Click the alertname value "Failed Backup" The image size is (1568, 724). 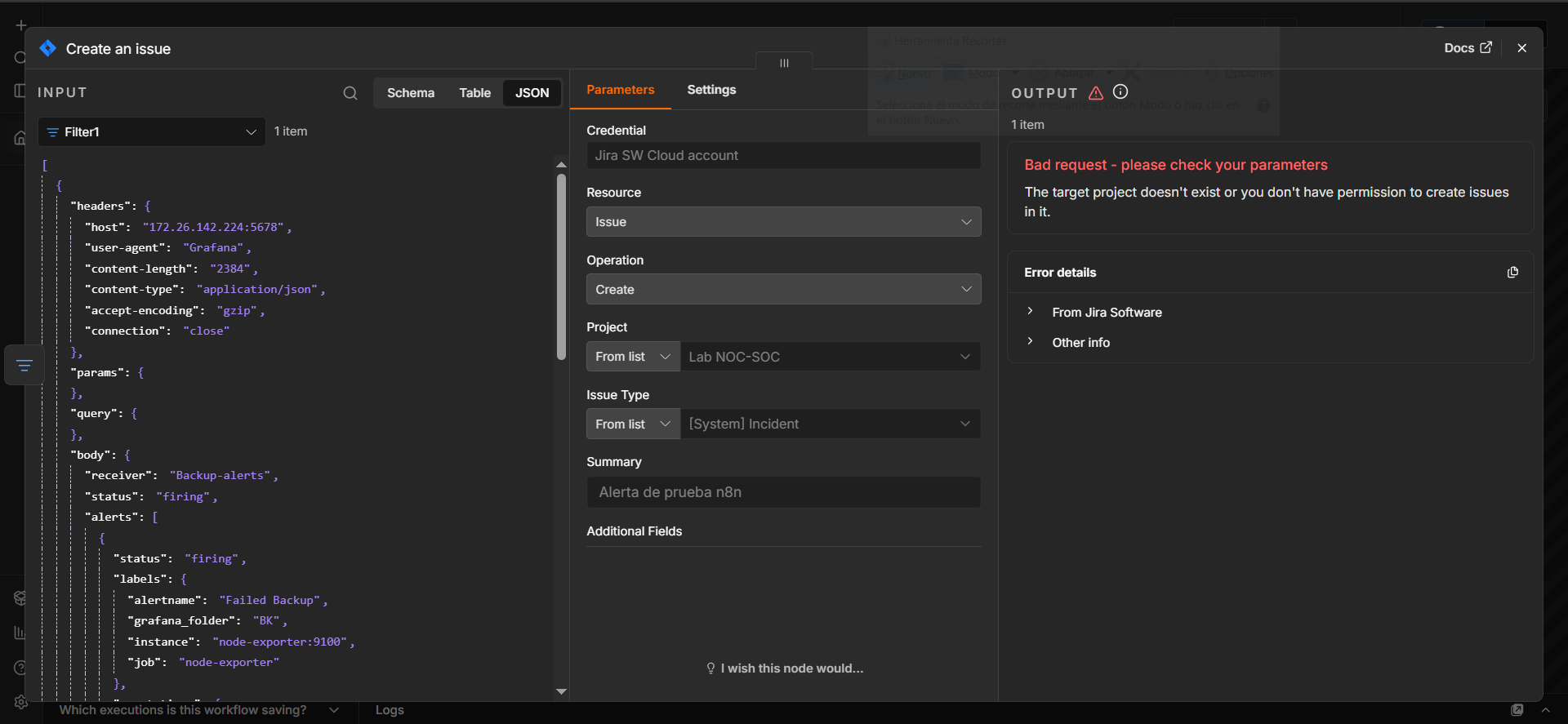269,601
